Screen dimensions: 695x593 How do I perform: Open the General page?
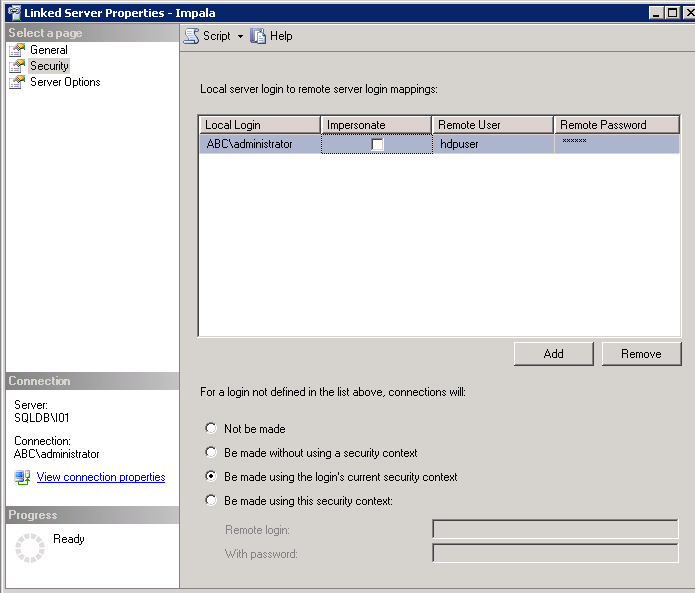[49, 50]
